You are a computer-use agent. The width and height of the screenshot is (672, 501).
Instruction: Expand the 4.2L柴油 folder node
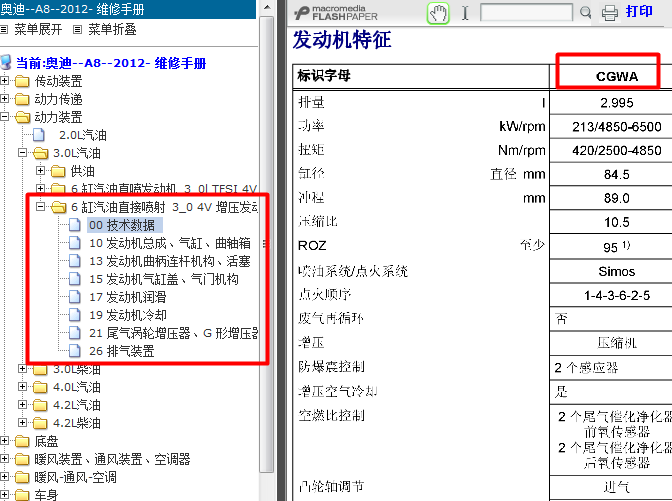[x=22, y=423]
